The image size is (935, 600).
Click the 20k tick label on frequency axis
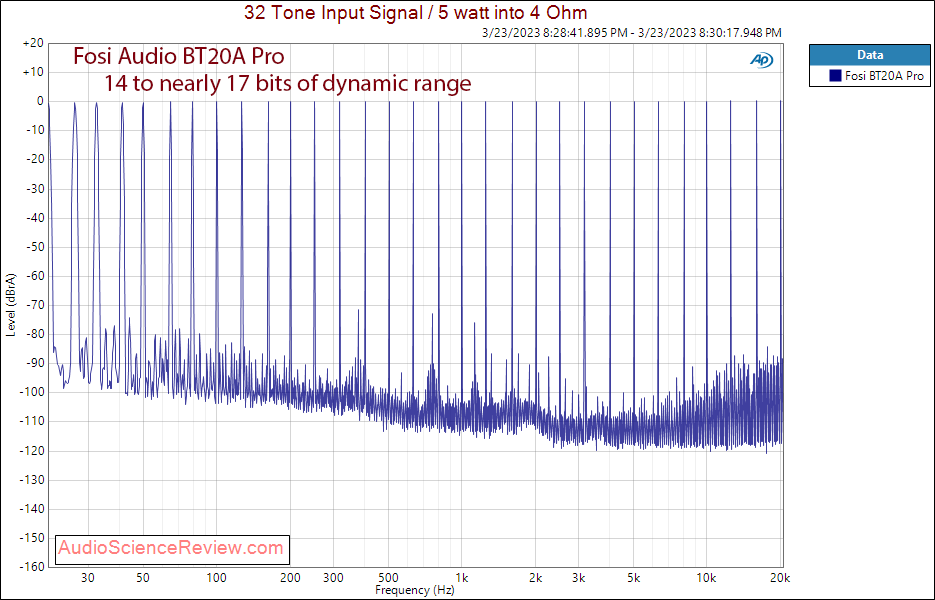(780, 577)
